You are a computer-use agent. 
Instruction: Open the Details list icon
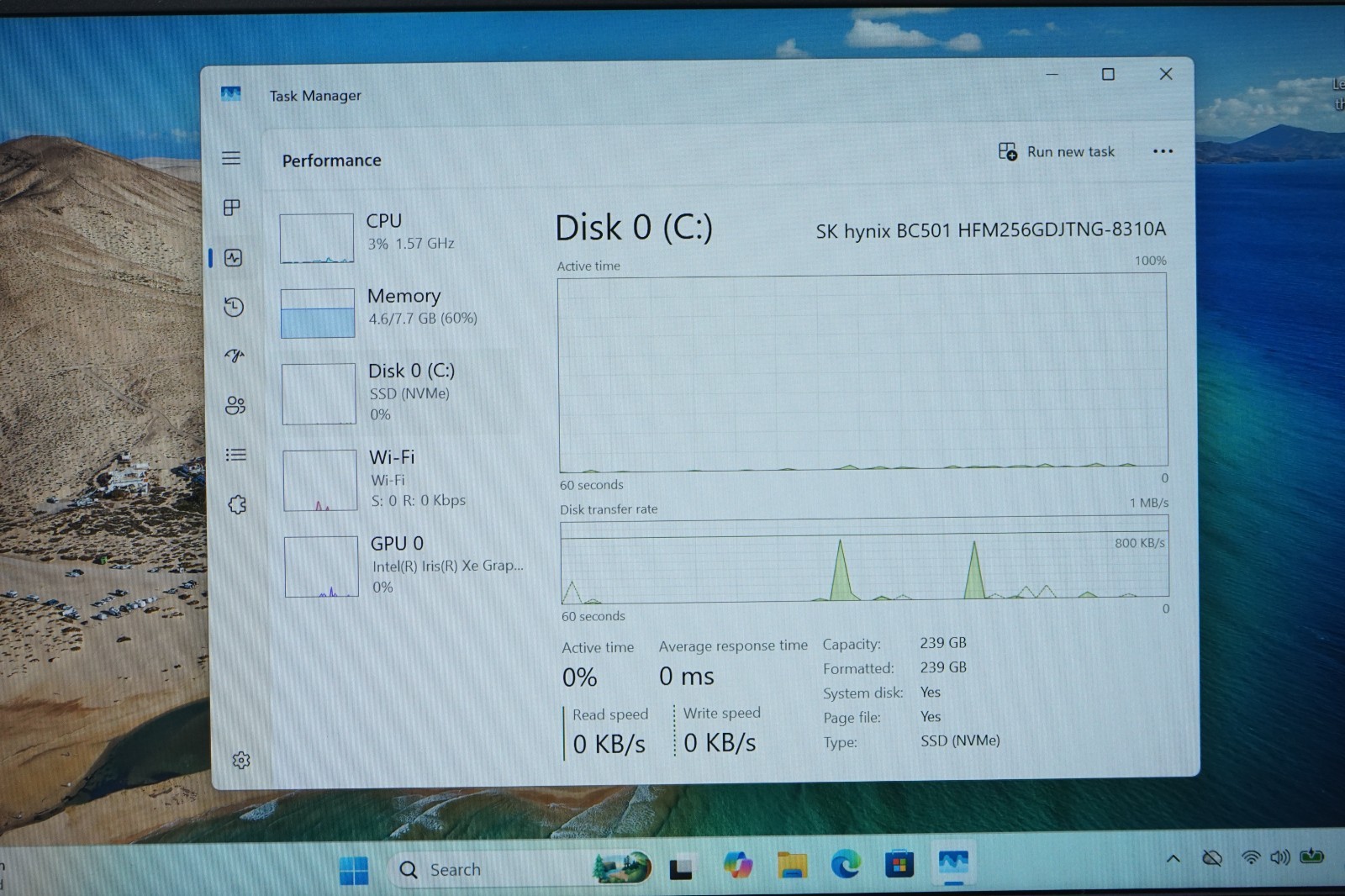(x=236, y=455)
